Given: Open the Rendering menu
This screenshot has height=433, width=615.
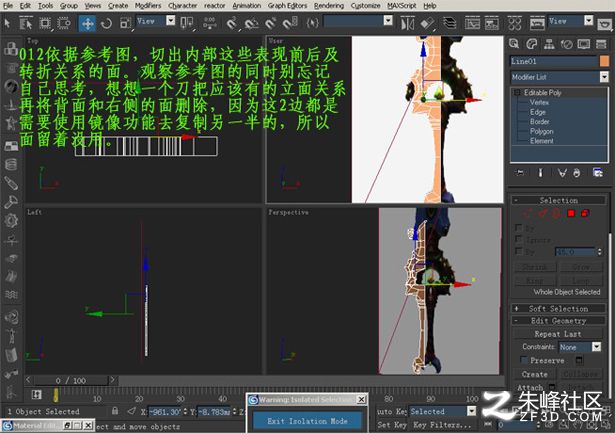Looking at the screenshot, I should point(329,6).
